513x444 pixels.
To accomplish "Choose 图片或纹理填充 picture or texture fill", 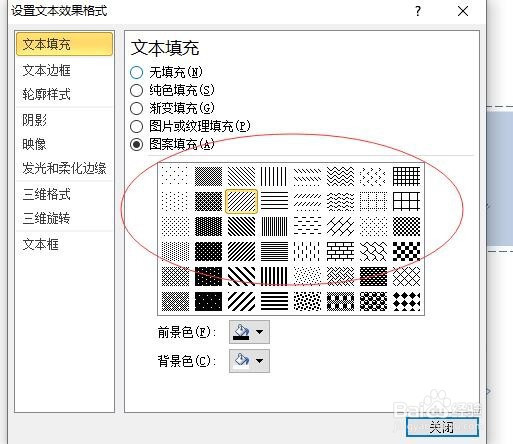I will (136, 126).
